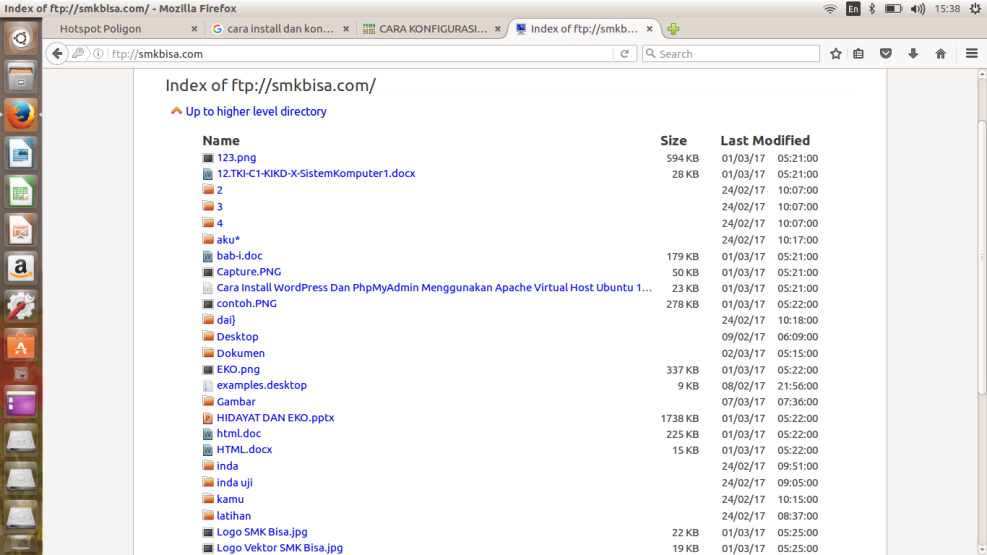Open System Settings from dock
The image size is (987, 555).
21,307
